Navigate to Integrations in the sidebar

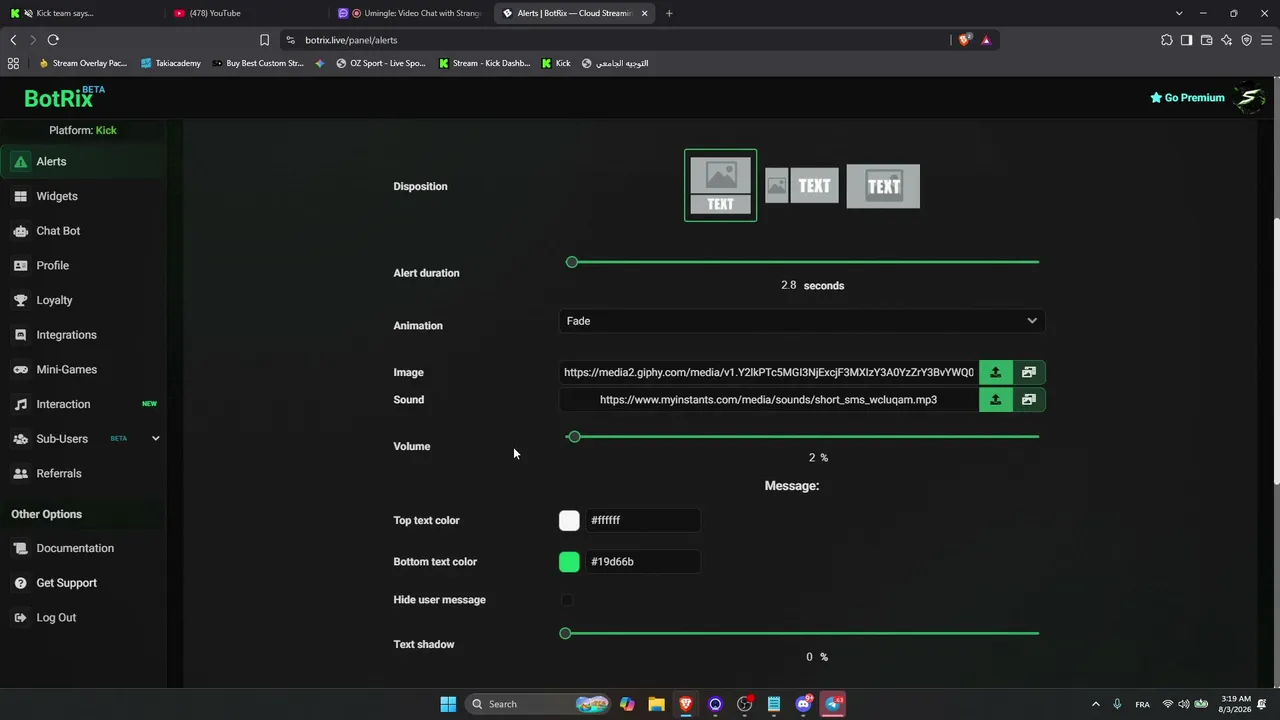[x=83, y=335]
